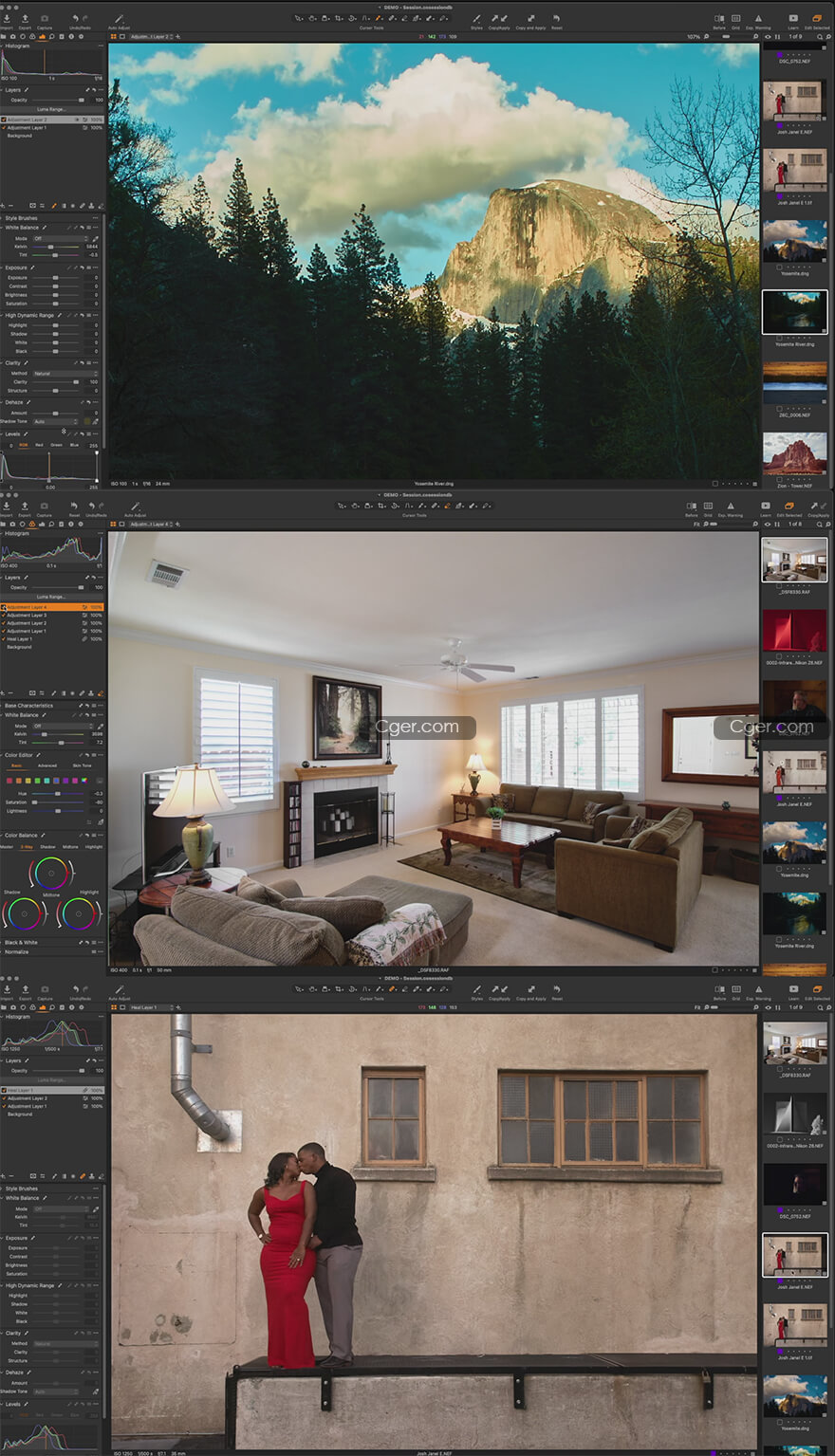Click the Export icon in the living room window
Image resolution: width=835 pixels, height=1456 pixels.
(25, 507)
